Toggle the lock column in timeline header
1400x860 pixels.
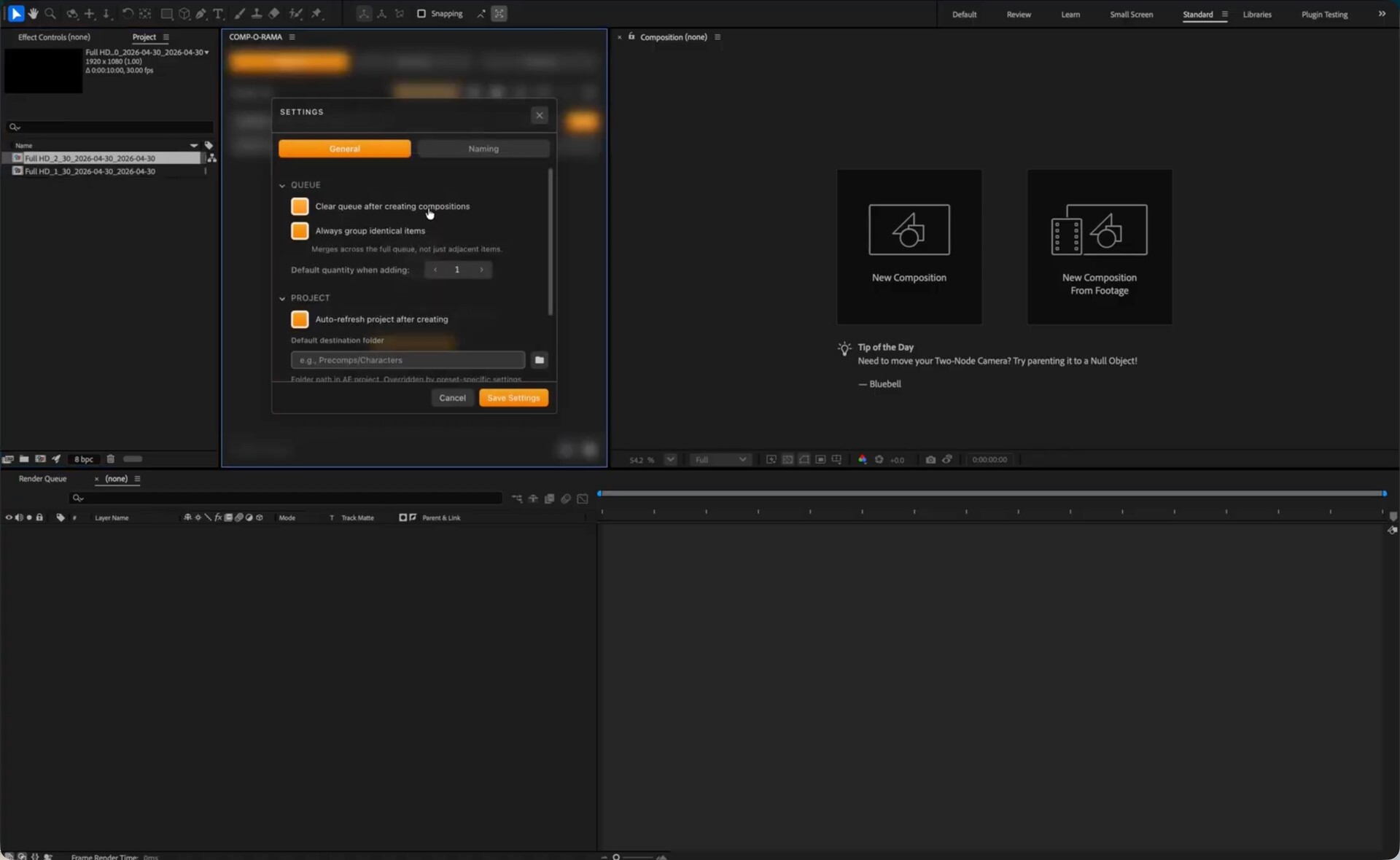point(39,517)
